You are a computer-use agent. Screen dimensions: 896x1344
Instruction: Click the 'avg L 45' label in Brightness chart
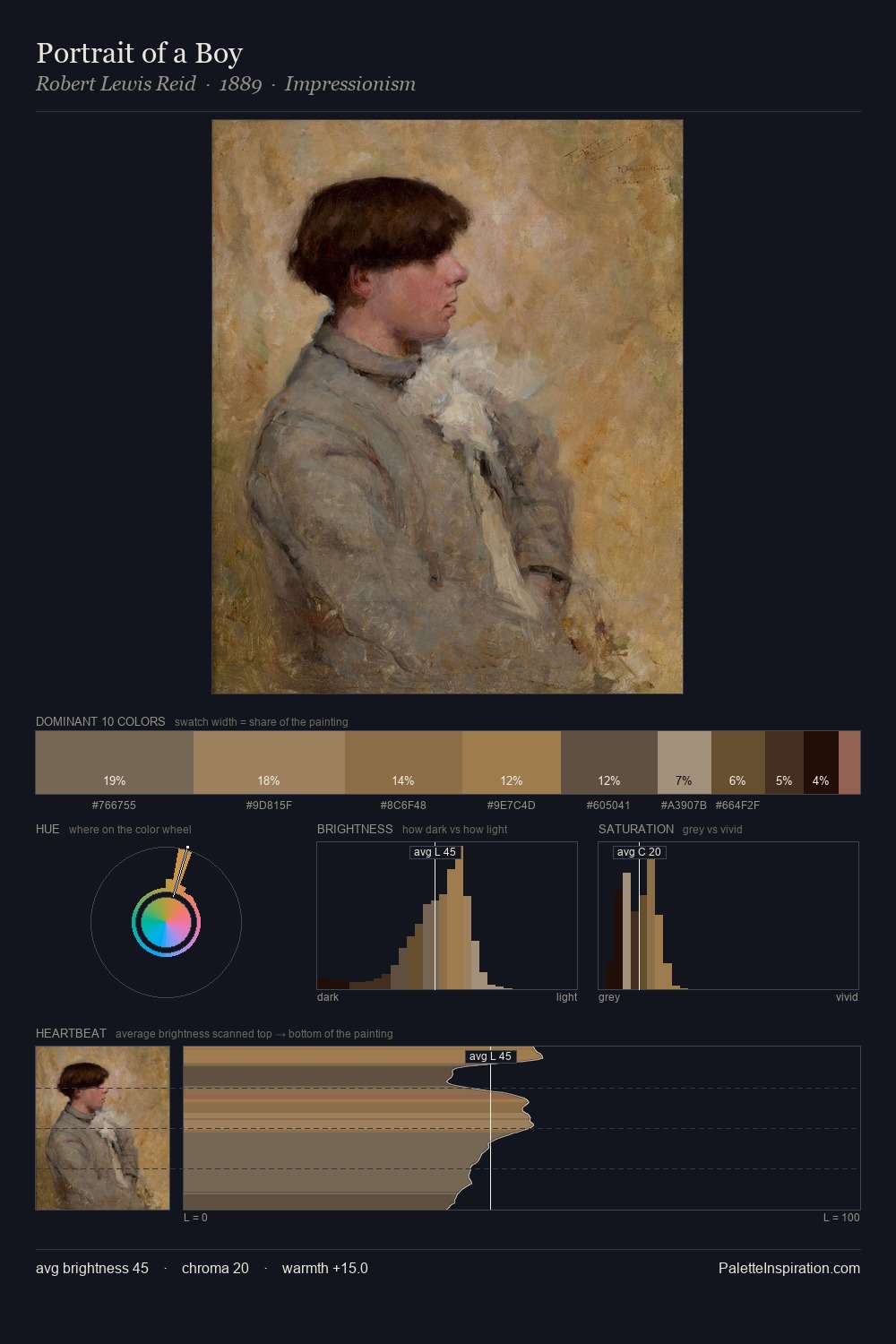point(435,852)
